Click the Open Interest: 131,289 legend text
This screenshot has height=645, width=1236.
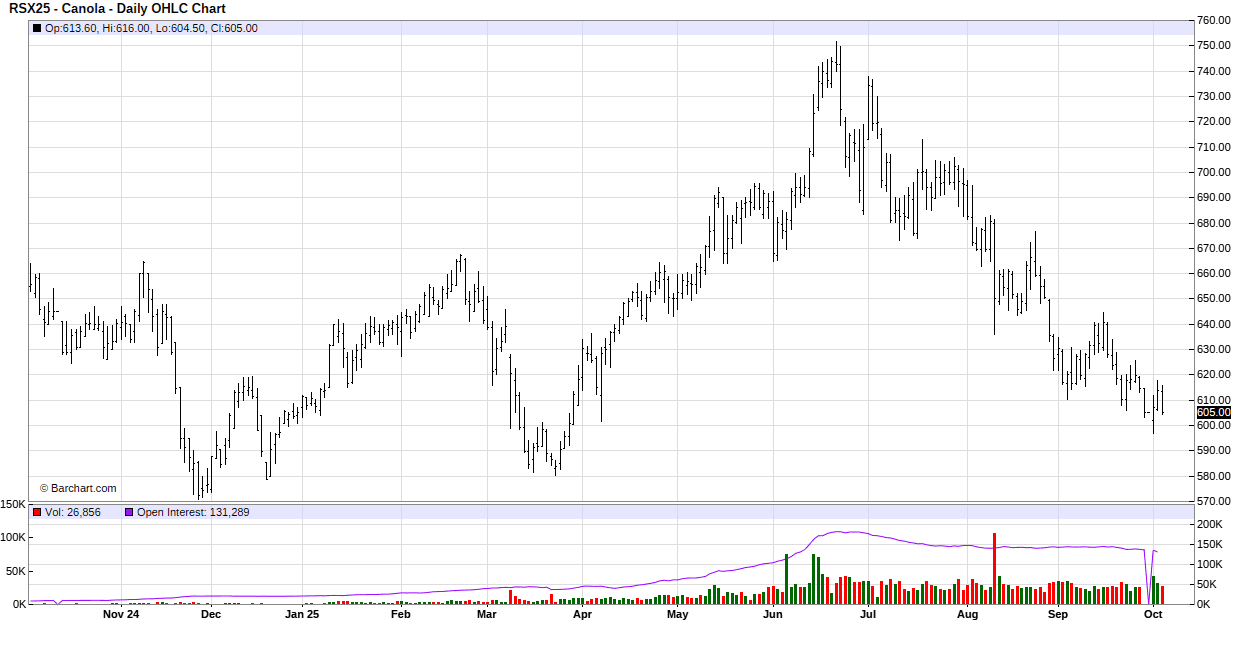(x=192, y=512)
